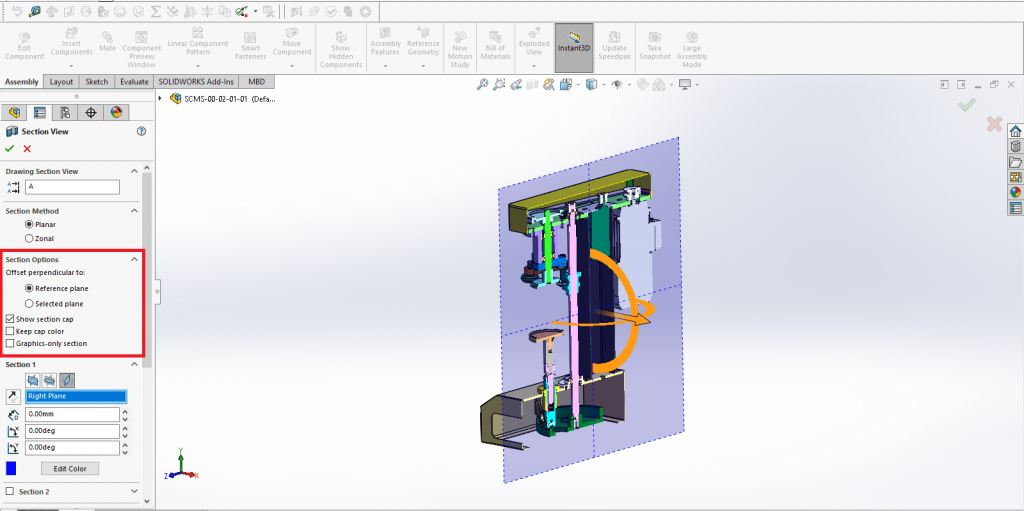
Task: Click the Zoom to Area icon
Action: pyautogui.click(x=500, y=84)
